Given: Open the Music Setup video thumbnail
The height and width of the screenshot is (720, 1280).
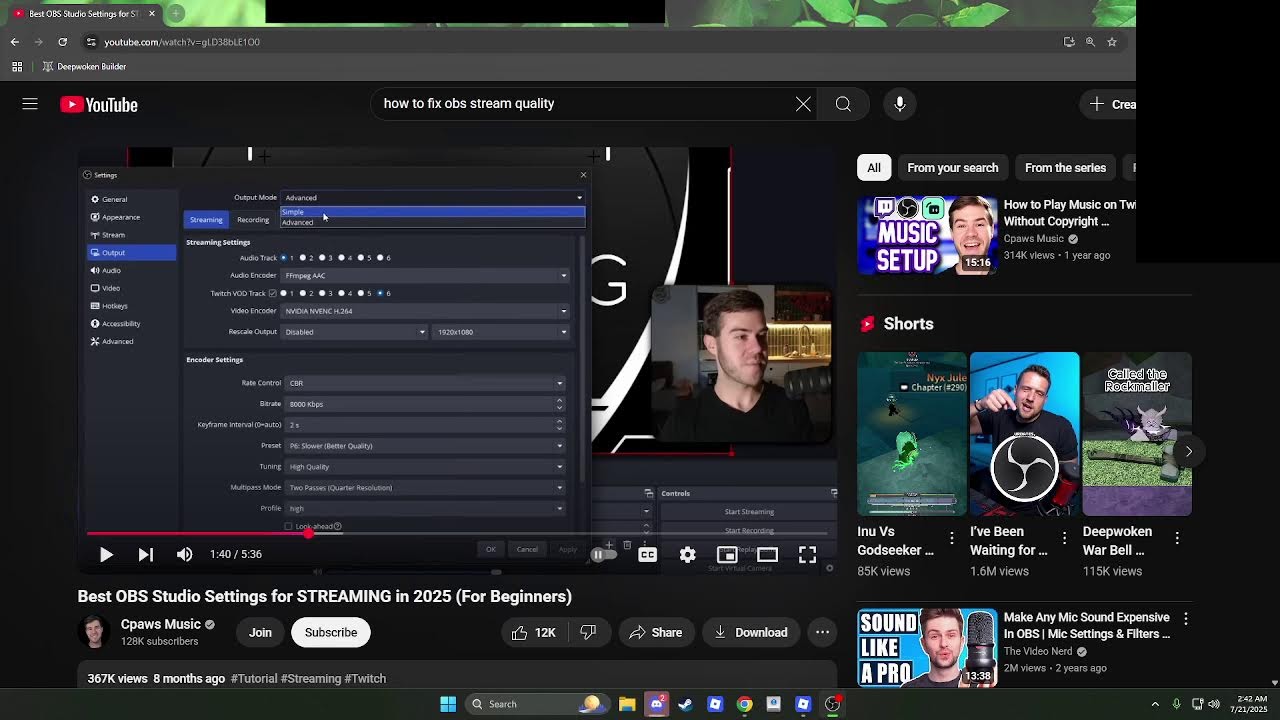Looking at the screenshot, I should [x=927, y=235].
